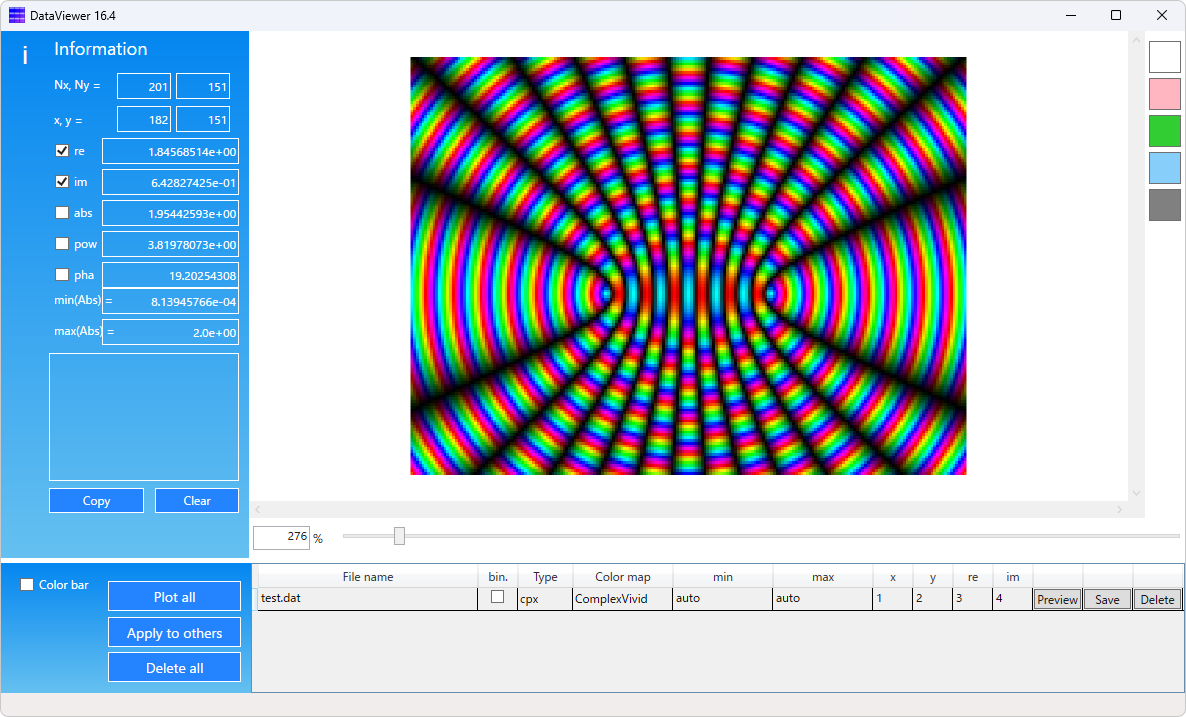Open the ComplexVivid color map cell
The width and height of the screenshot is (1186, 717).
click(622, 598)
